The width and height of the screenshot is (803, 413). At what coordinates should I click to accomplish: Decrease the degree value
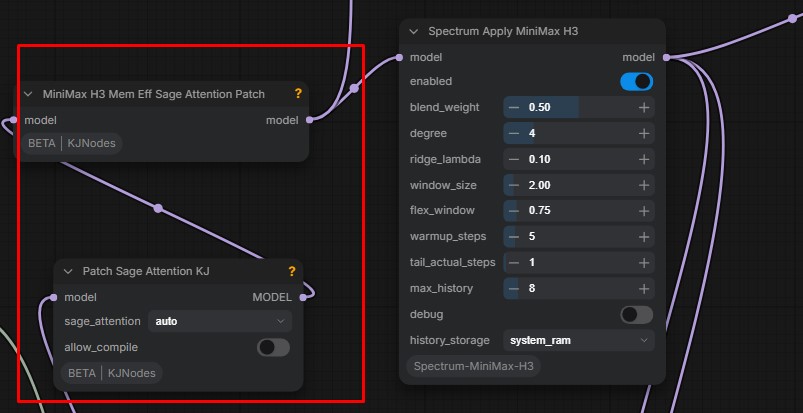[x=514, y=133]
